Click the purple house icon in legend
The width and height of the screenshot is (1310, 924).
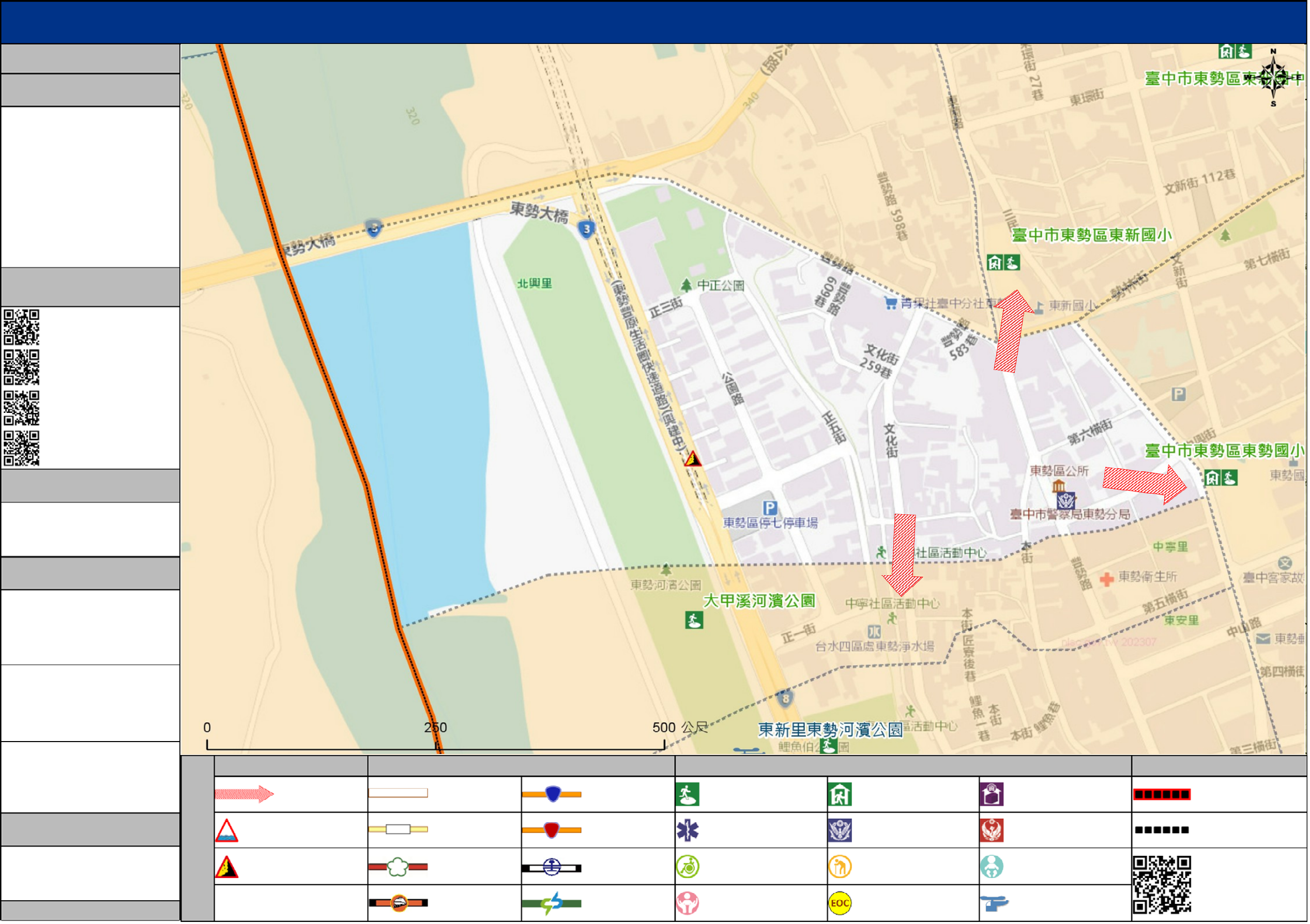pos(993,794)
